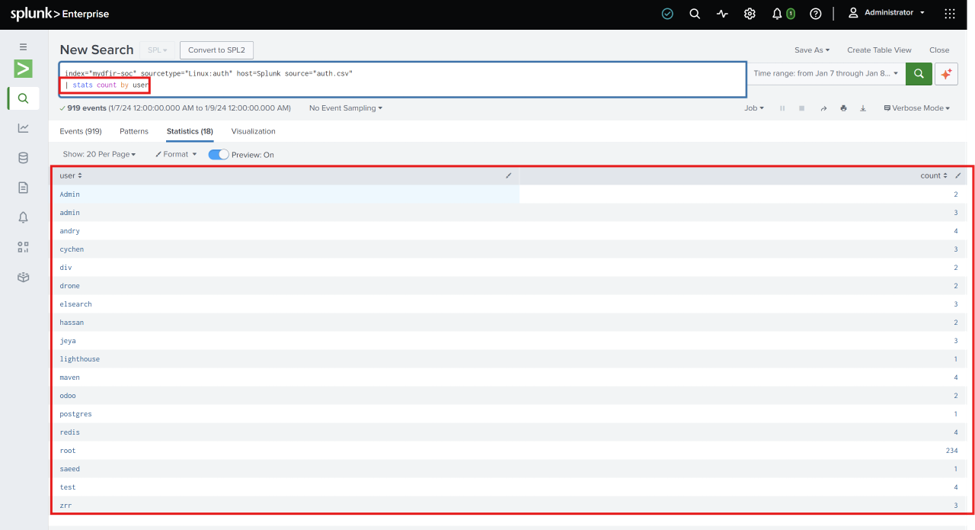Open the Job dropdown menu

tap(754, 108)
